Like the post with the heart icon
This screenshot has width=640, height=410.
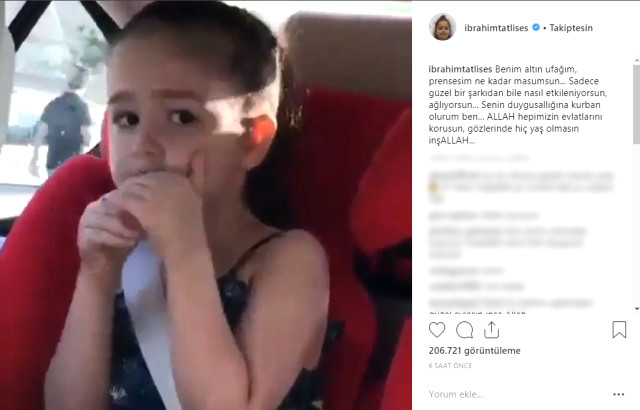[437, 330]
